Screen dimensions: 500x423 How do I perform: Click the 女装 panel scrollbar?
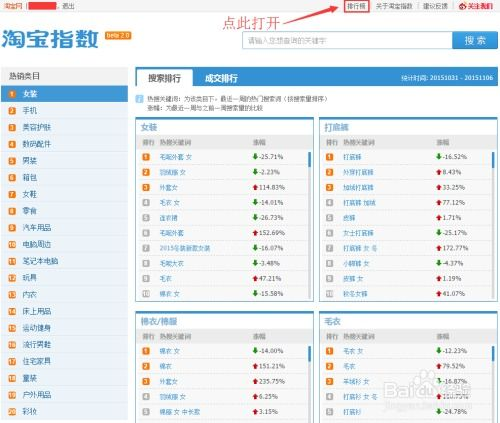coord(310,159)
